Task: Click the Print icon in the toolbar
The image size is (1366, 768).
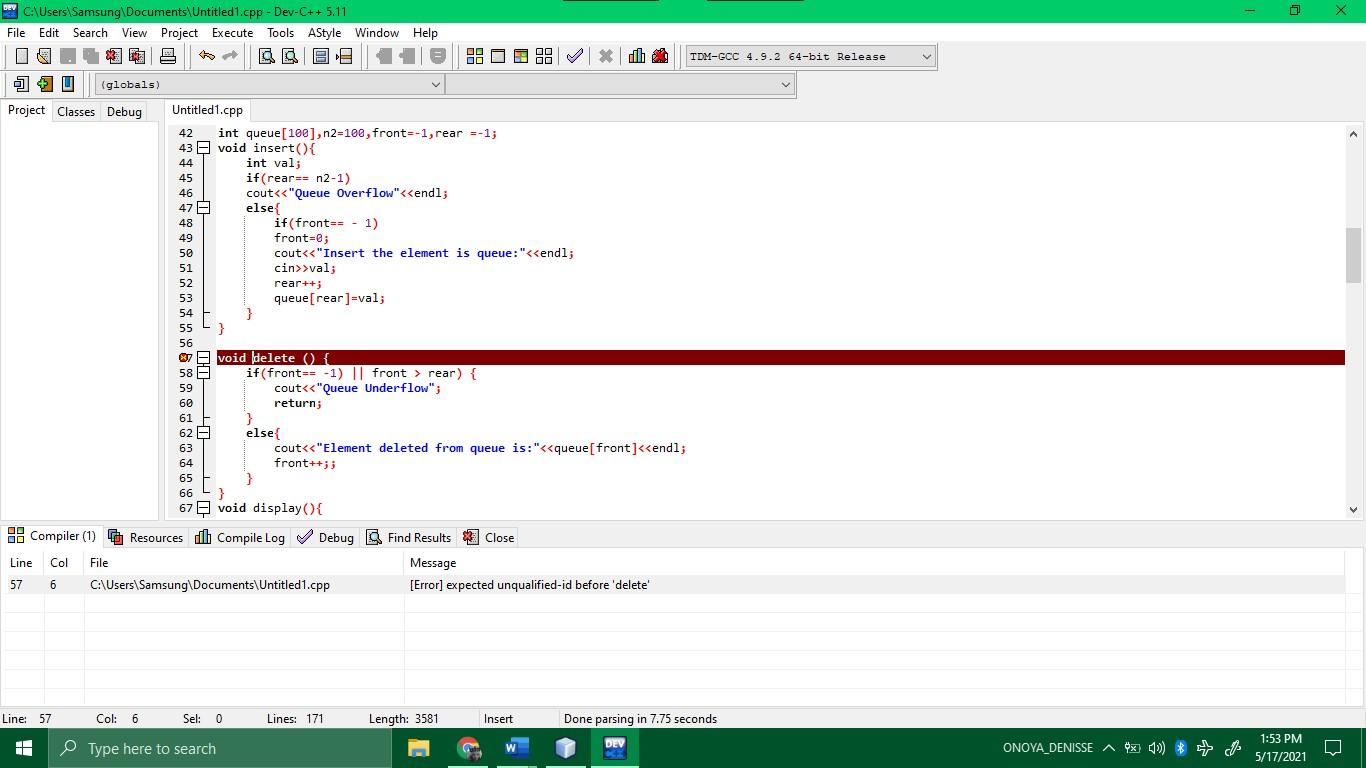Action: pyautogui.click(x=168, y=56)
